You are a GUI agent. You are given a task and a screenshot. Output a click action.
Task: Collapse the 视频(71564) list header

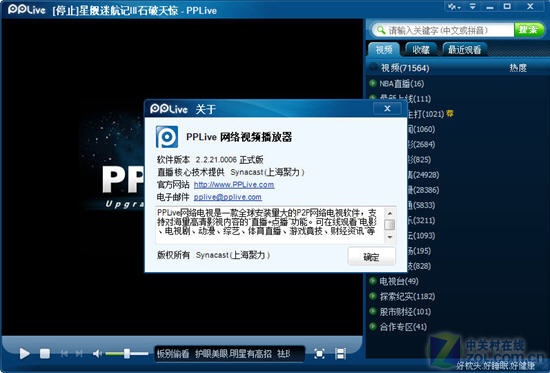[405, 68]
